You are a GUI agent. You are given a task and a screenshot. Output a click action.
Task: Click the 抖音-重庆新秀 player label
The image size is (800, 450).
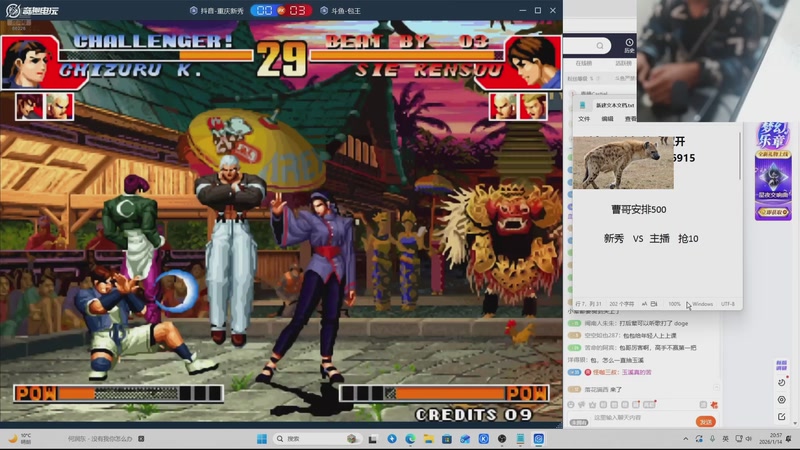pyautogui.click(x=217, y=11)
